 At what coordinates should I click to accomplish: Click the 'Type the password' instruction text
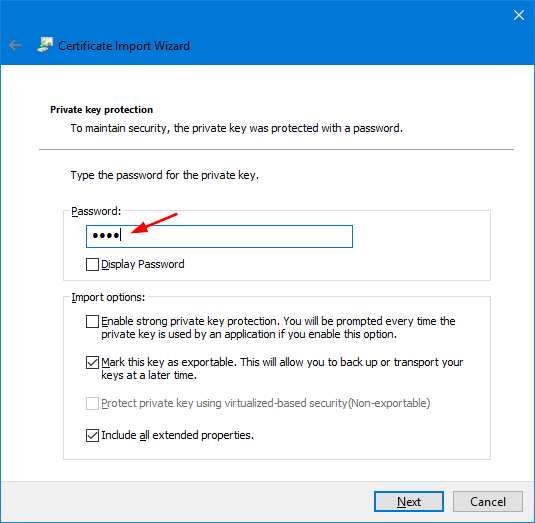tap(165, 175)
